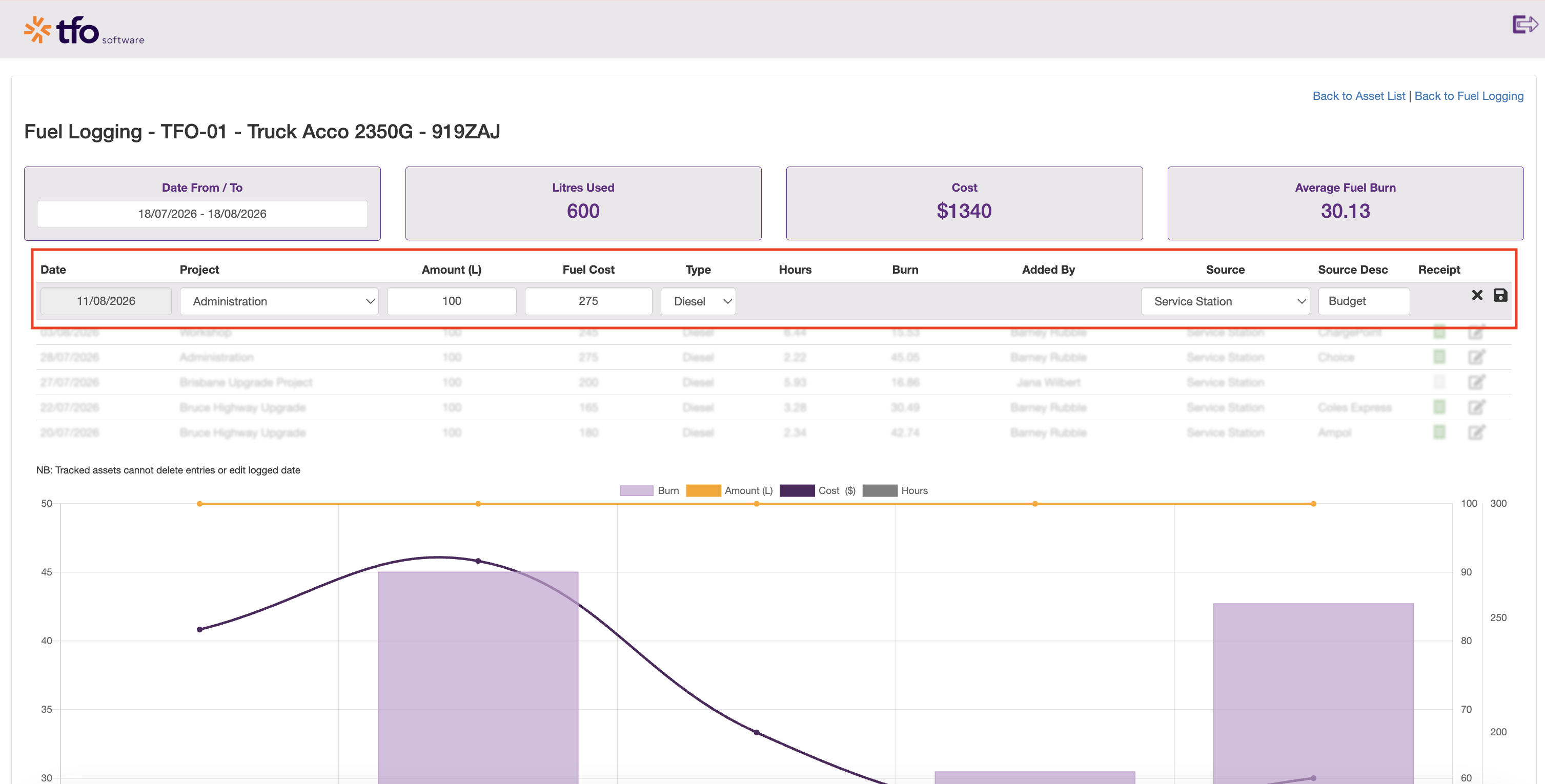Open the TFO software logo home
This screenshot has width=1545, height=784.
click(x=84, y=30)
